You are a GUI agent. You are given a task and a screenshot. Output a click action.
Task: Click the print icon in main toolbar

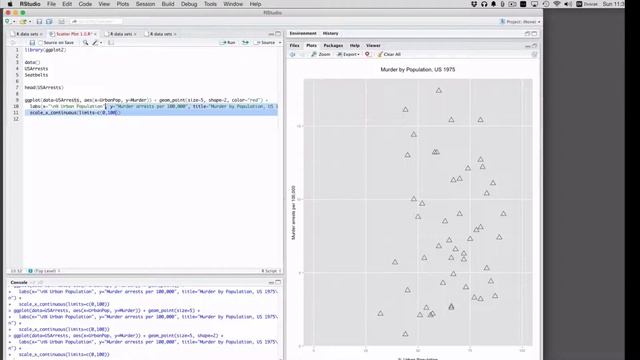pyautogui.click(x=61, y=21)
